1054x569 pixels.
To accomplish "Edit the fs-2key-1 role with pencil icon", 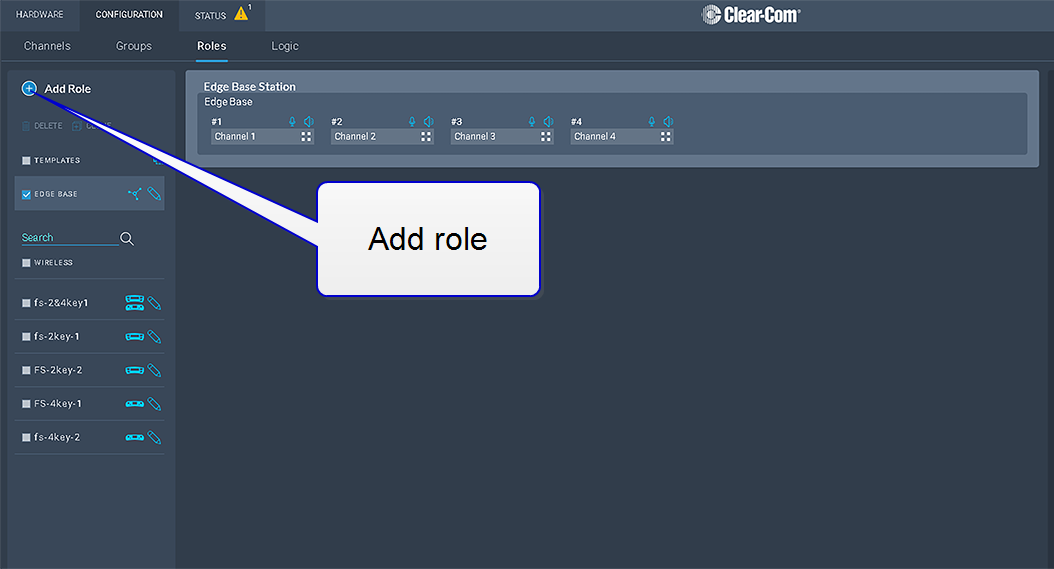I will tap(154, 337).
